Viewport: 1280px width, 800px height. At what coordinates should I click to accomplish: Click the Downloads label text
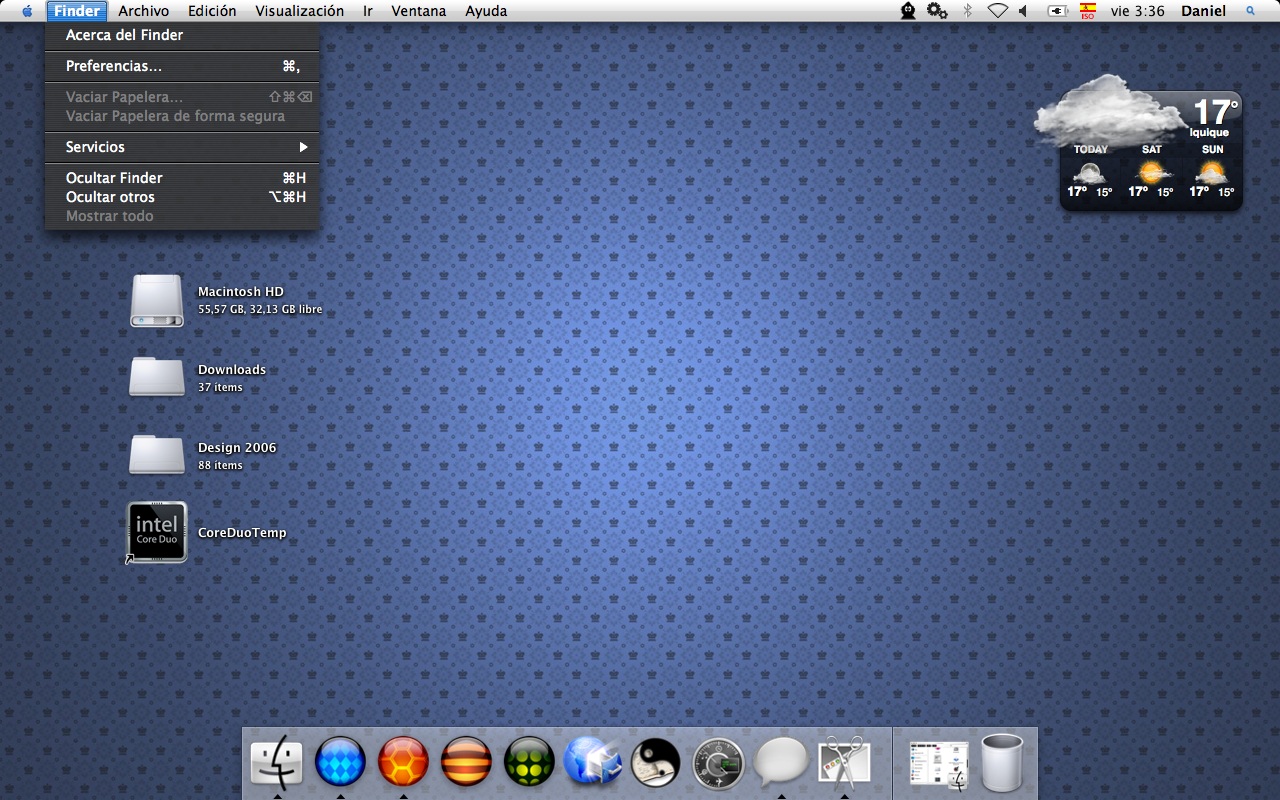point(232,370)
